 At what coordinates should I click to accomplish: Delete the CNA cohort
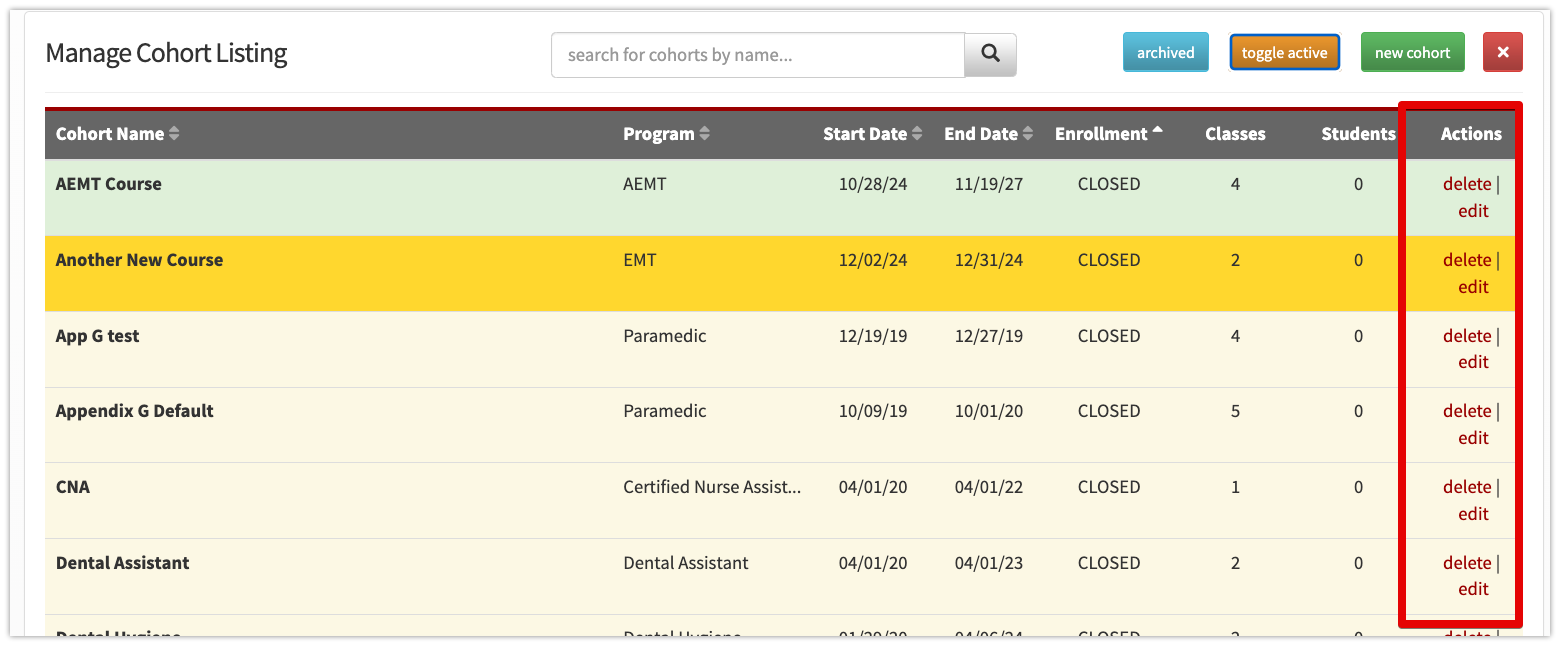[x=1467, y=487]
